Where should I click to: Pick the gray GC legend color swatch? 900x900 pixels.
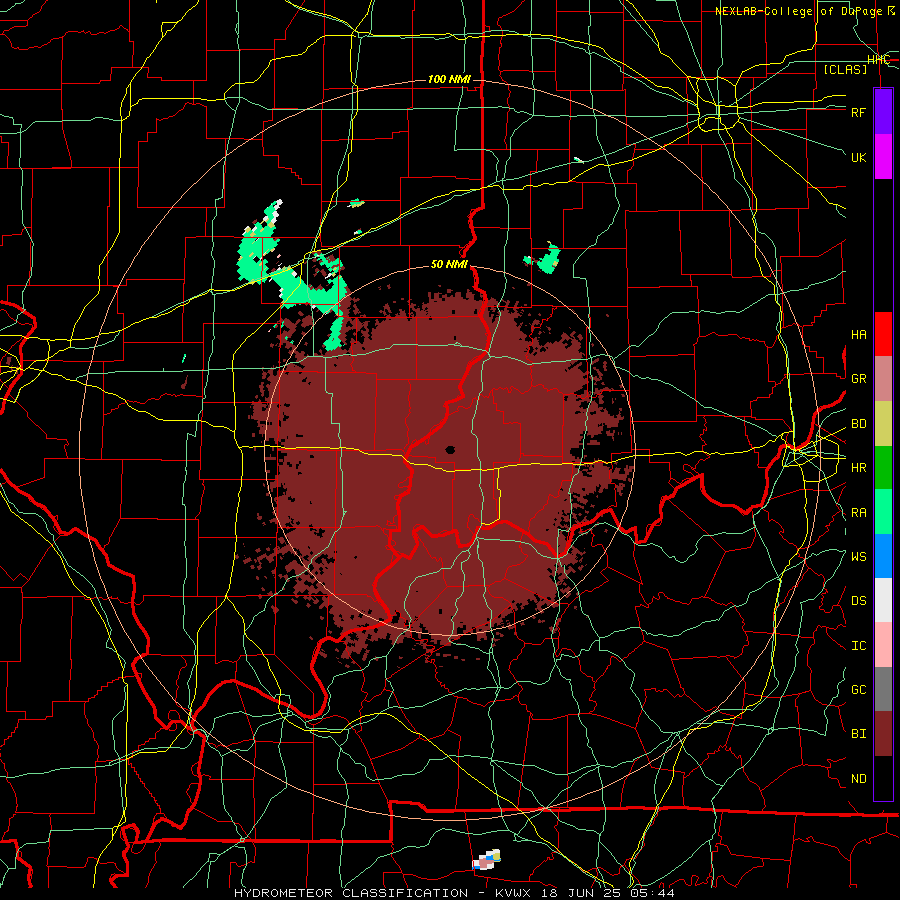[883, 689]
